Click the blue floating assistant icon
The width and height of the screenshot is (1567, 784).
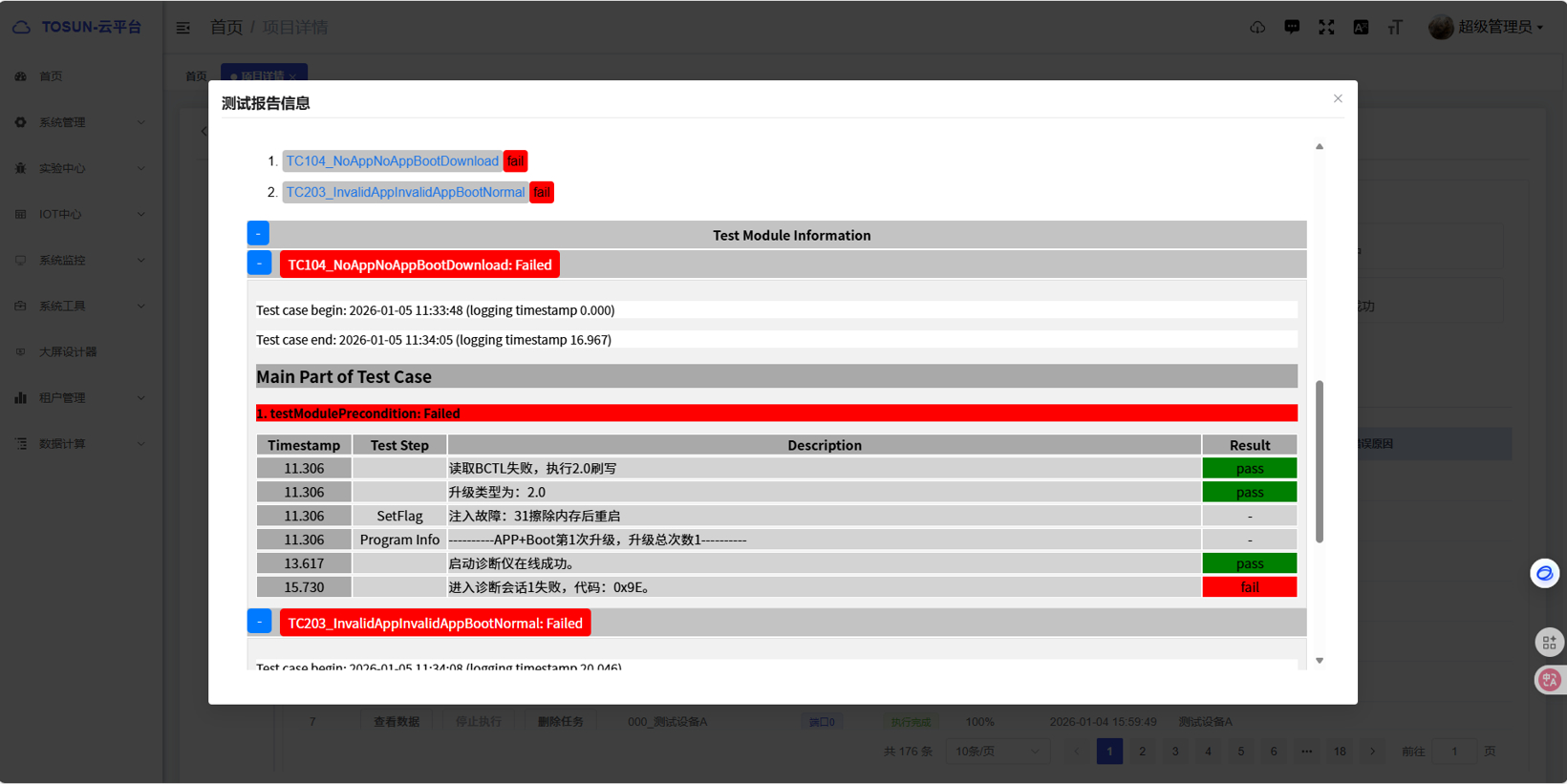[1544, 573]
